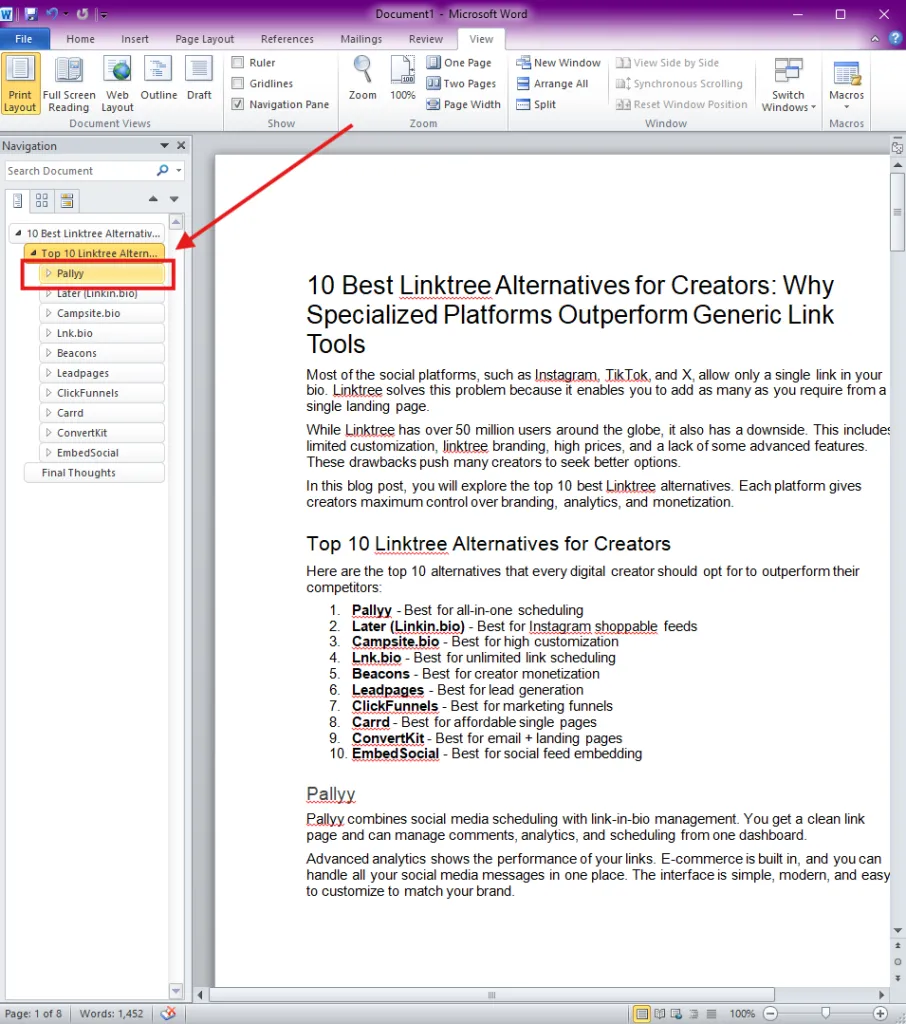This screenshot has height=1024, width=906.
Task: Click the zoom slider in status bar
Action: click(826, 1013)
